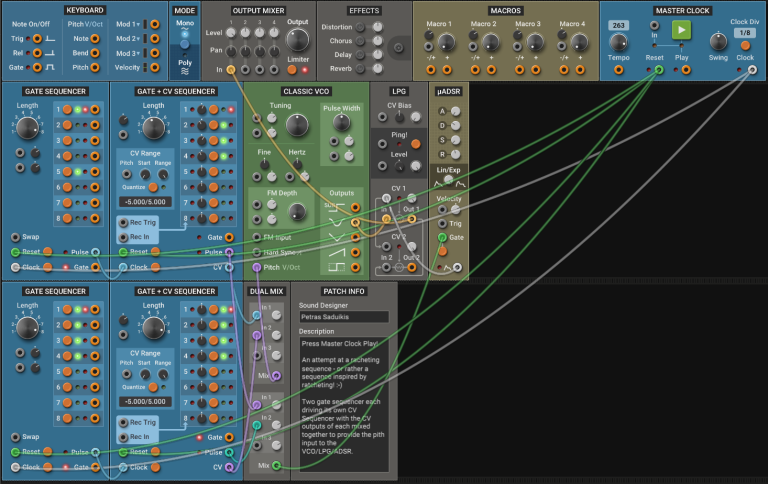Open the Clock Div 1/8 selector
Image resolution: width=768 pixels, height=484 pixels.
click(745, 33)
